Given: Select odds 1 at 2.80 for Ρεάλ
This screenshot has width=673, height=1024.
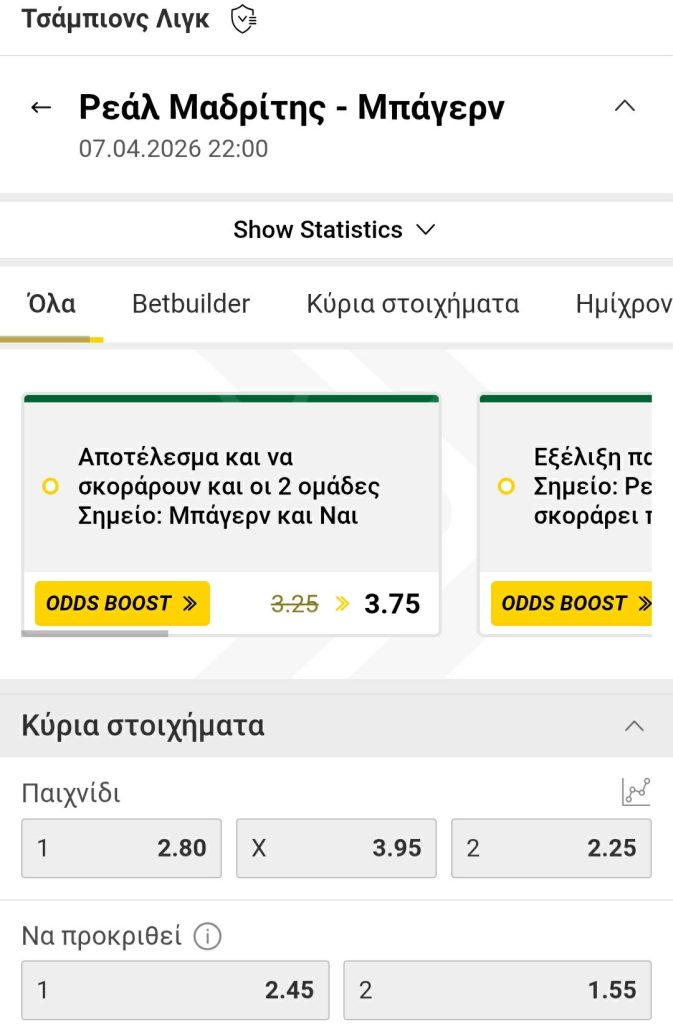Looking at the screenshot, I should [x=121, y=848].
